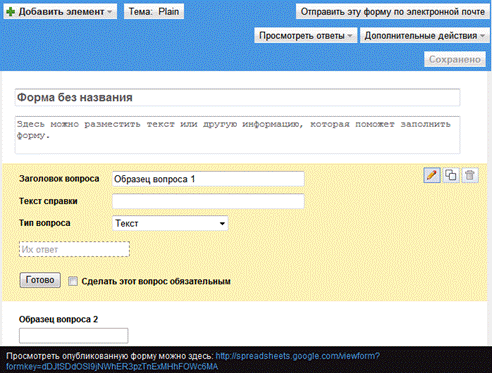Screen dimensions: 492x373
Task: Open the 'Тип вопроса' dropdown showing 'Текст'
Action: [x=170, y=223]
